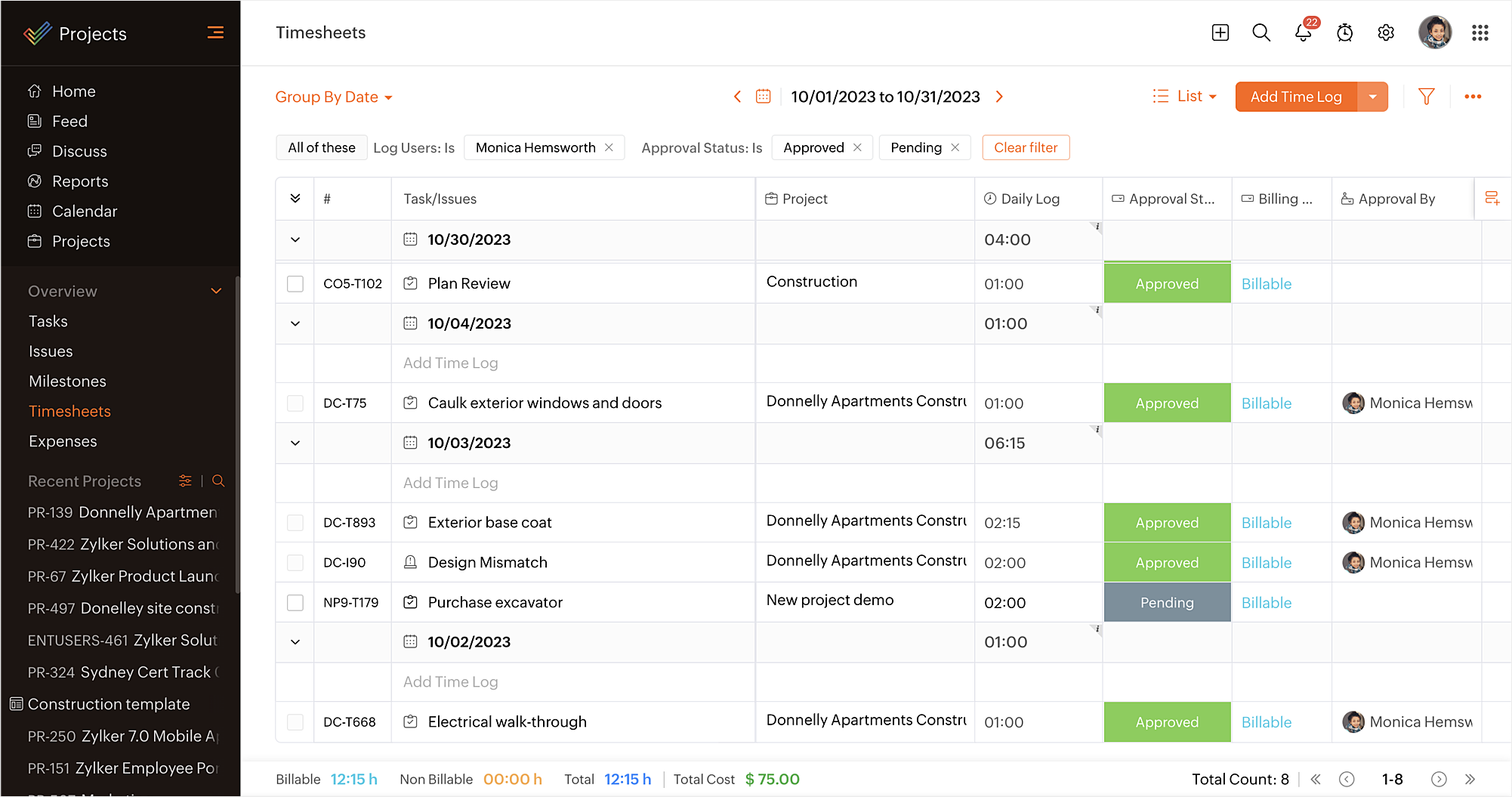The height and width of the screenshot is (797, 1512).
Task: Check the Exterior base coat row checkbox
Action: pyautogui.click(x=295, y=522)
